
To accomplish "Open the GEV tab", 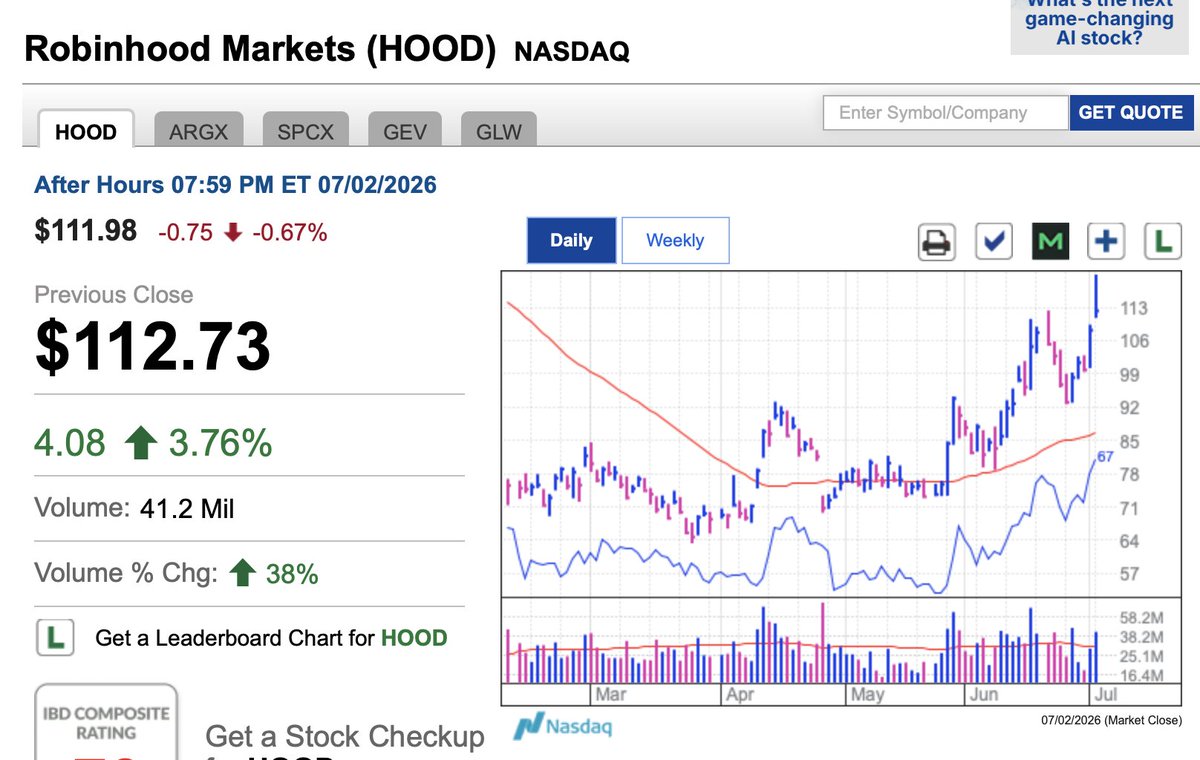I will (x=405, y=132).
